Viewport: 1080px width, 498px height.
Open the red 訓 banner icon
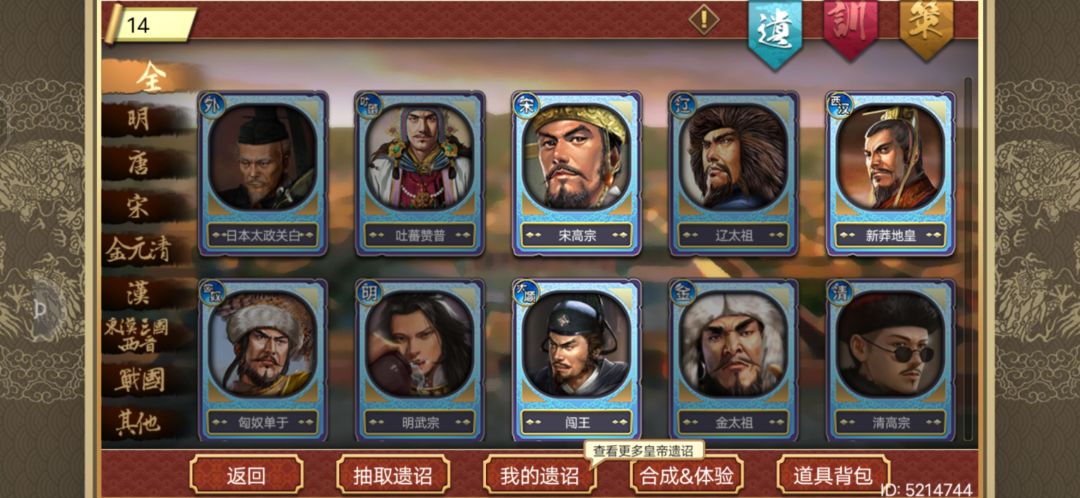851,29
